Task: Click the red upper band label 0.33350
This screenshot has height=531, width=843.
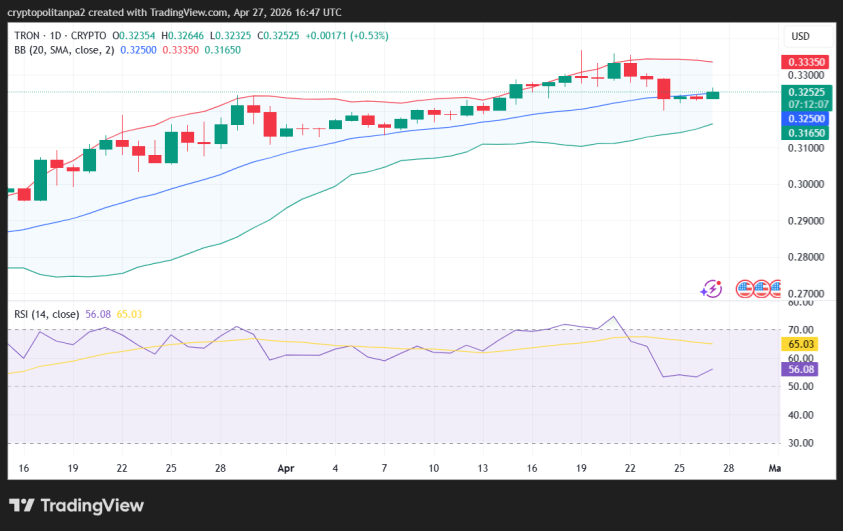Action: point(805,61)
